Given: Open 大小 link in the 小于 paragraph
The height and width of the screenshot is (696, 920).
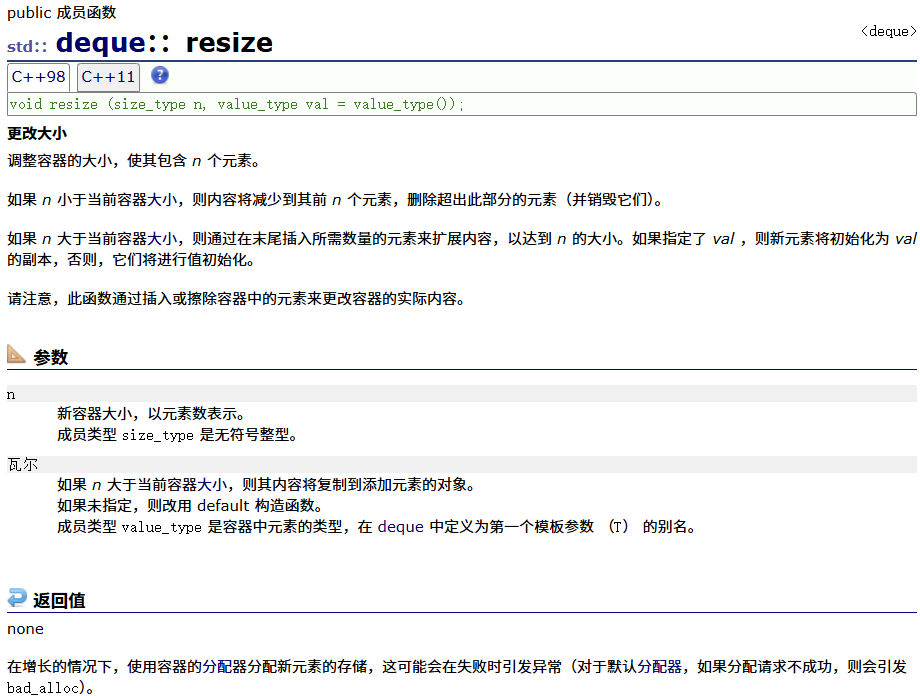Looking at the screenshot, I should (x=162, y=200).
